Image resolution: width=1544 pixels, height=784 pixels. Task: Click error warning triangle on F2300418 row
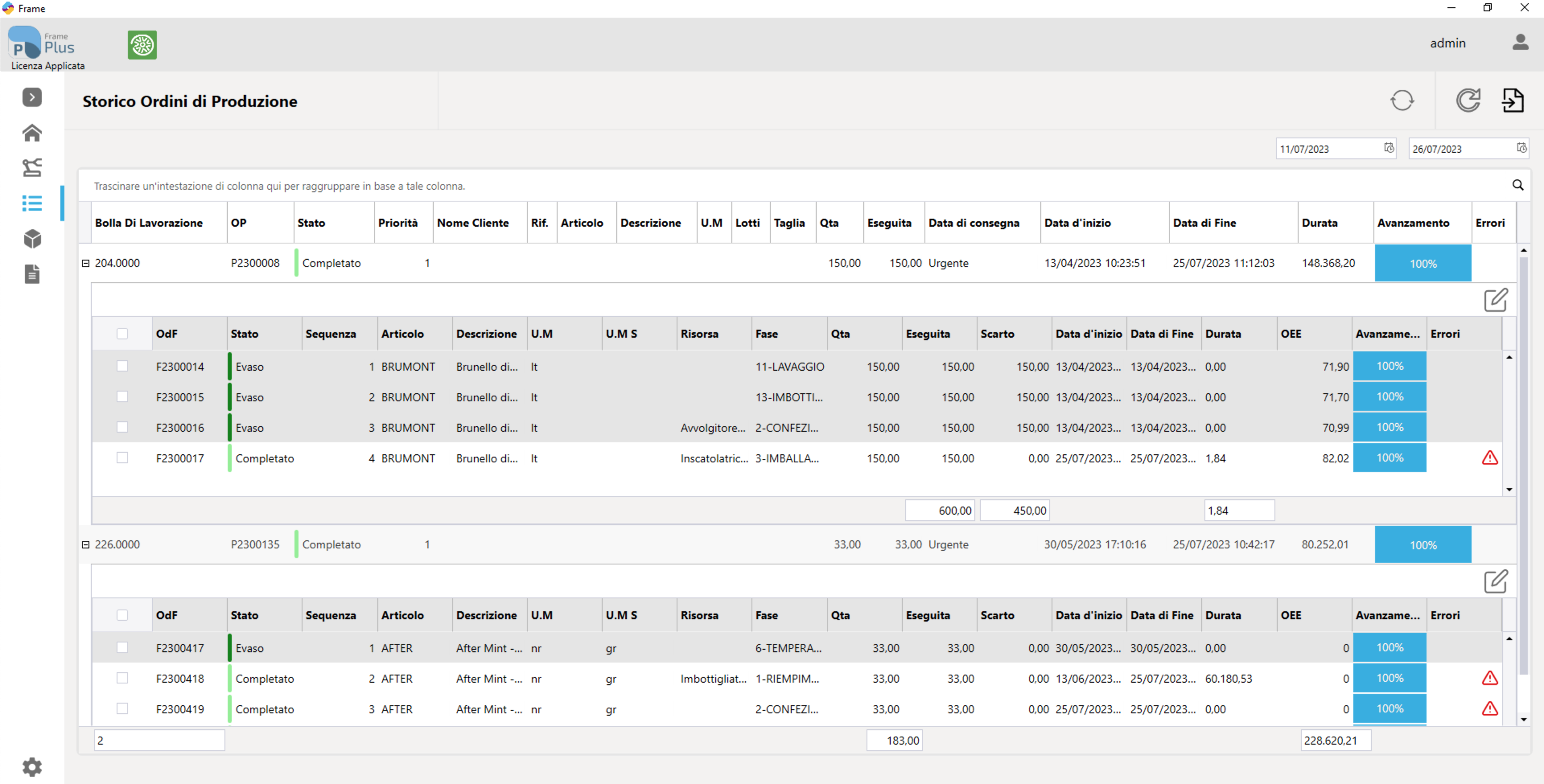pos(1489,679)
